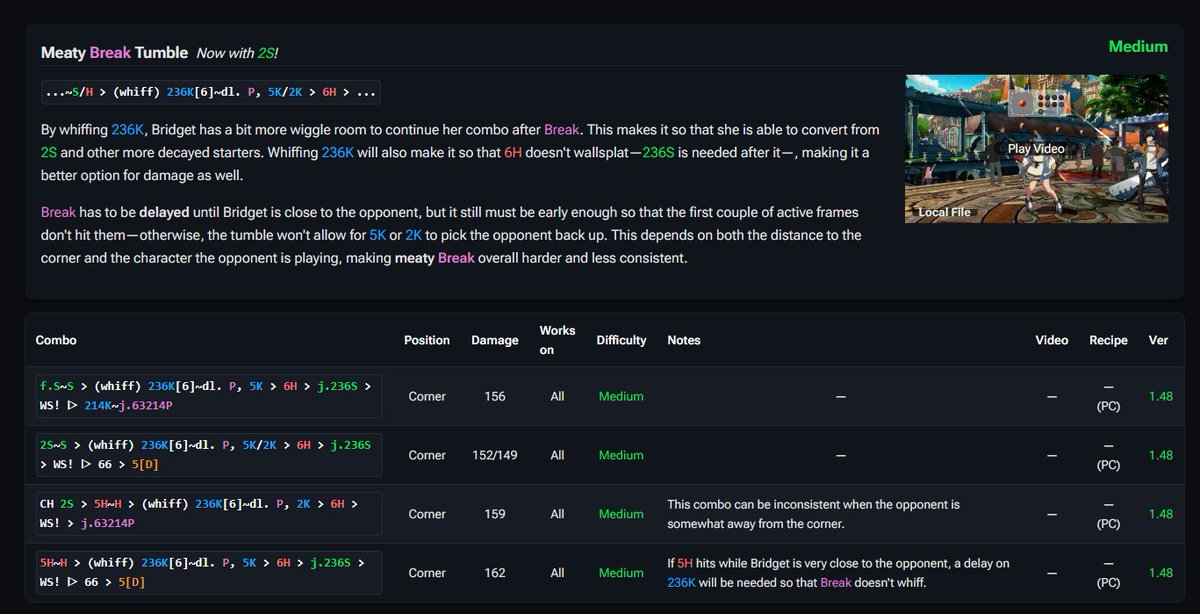Select the Meaty Break Tumble heading
Screen dimensions: 1200x614
114,52
